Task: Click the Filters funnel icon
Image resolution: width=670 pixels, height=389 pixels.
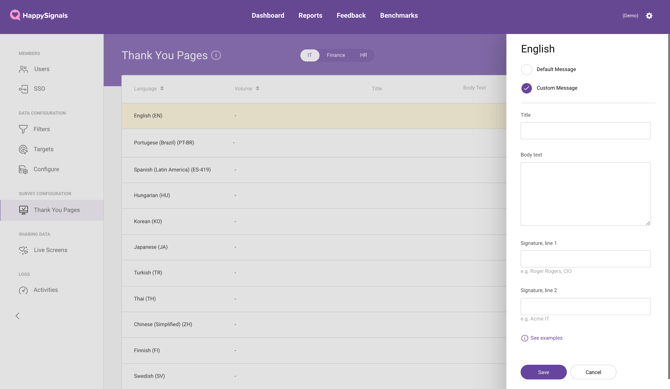Action: [24, 129]
